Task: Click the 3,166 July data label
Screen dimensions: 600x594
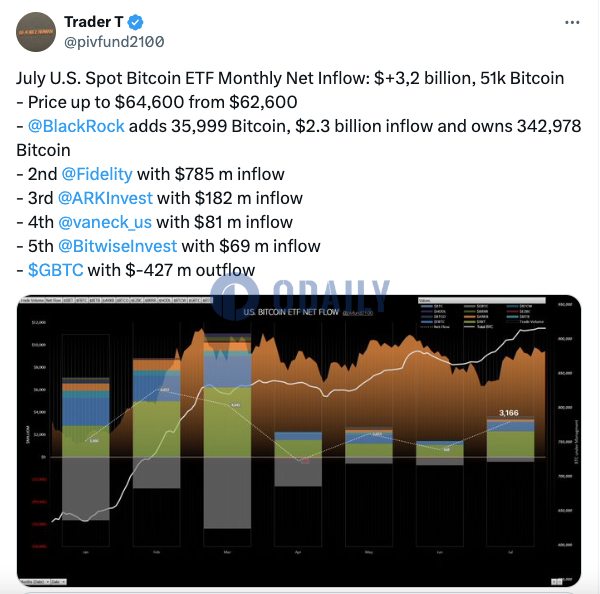Action: click(x=509, y=413)
